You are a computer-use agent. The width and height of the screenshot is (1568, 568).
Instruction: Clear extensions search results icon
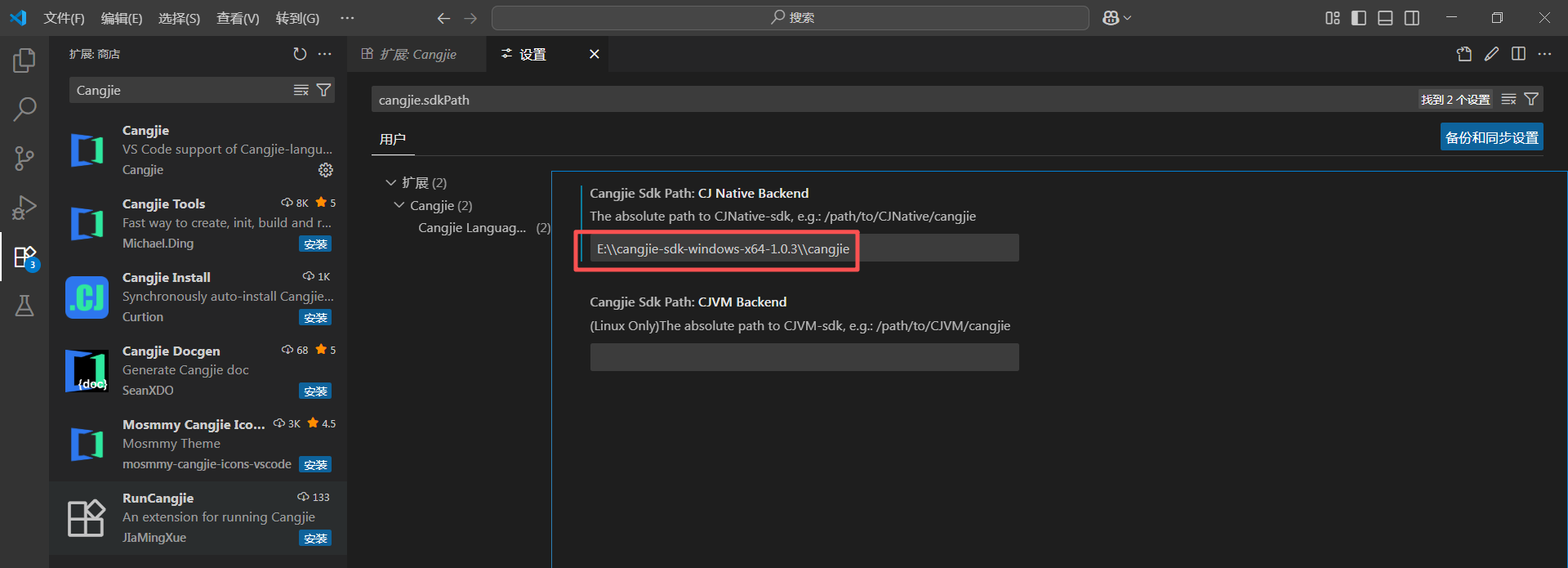pyautogui.click(x=301, y=90)
